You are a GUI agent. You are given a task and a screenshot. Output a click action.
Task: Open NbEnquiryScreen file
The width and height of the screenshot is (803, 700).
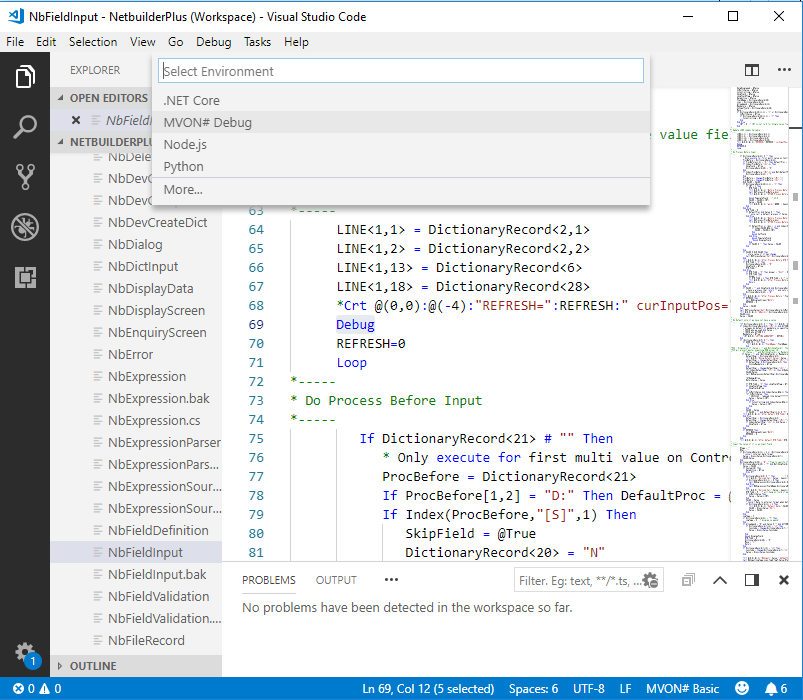(136, 332)
